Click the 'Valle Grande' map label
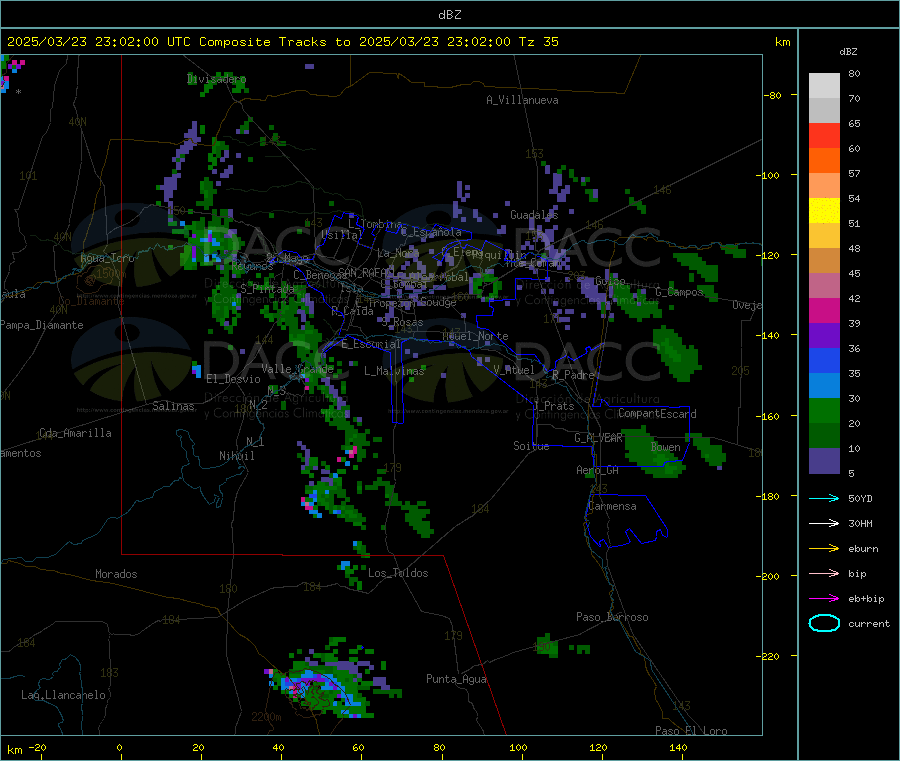900x761 pixels. [297, 368]
